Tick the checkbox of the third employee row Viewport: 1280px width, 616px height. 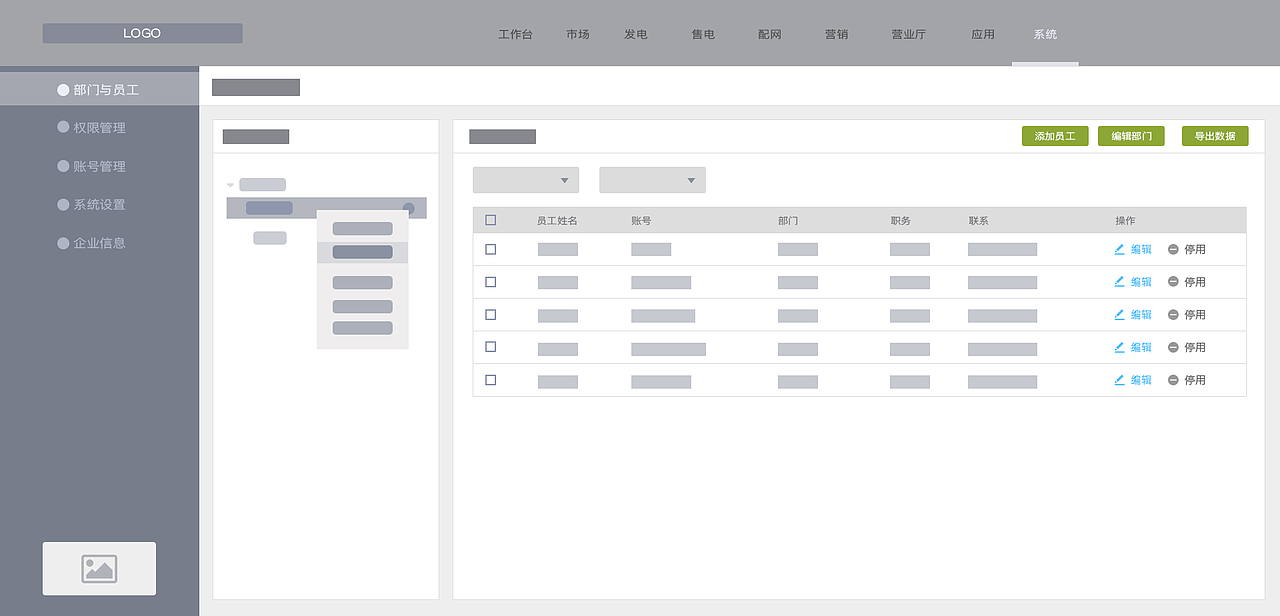pyautogui.click(x=490, y=314)
